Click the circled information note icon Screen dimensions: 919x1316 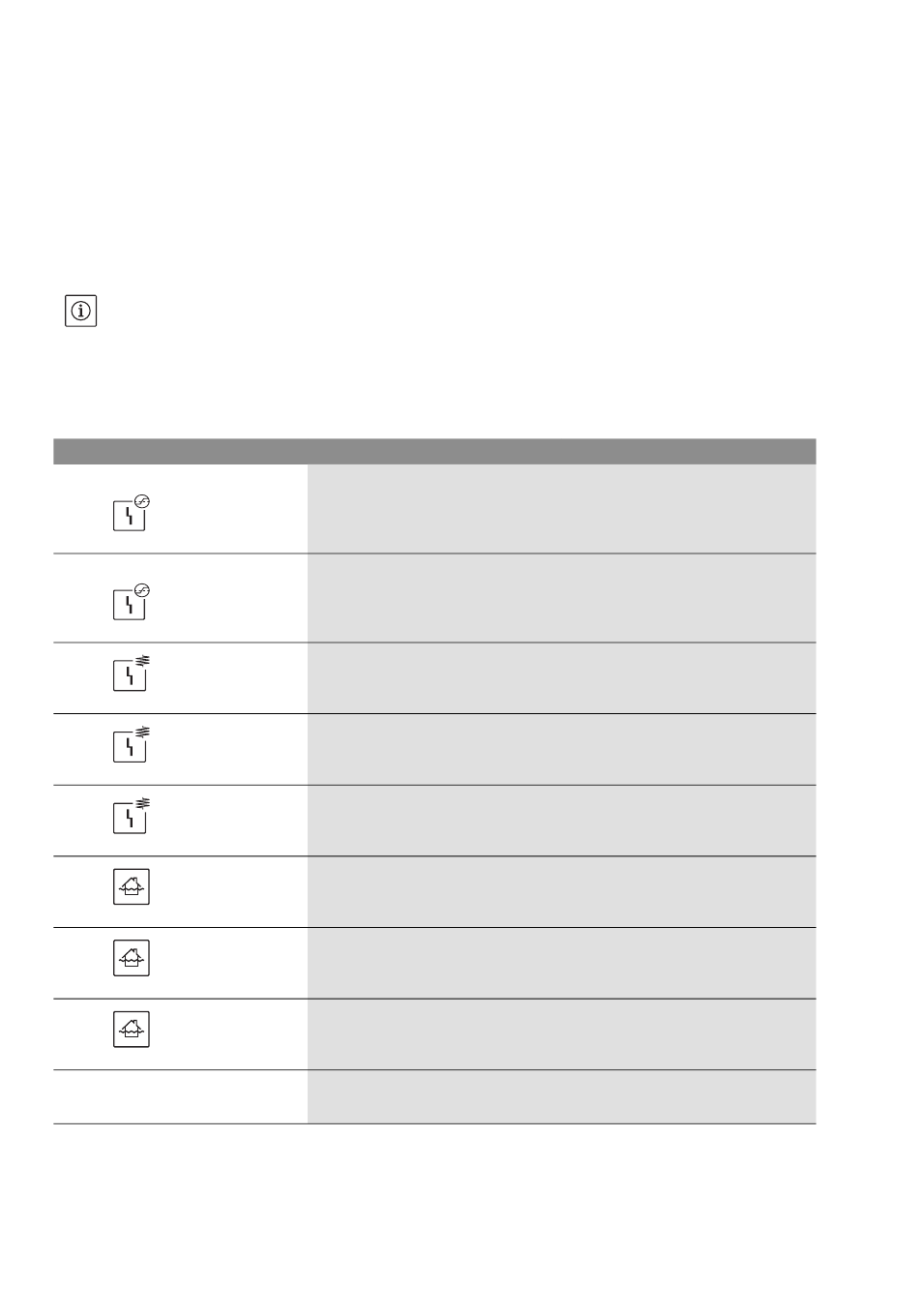(81, 312)
